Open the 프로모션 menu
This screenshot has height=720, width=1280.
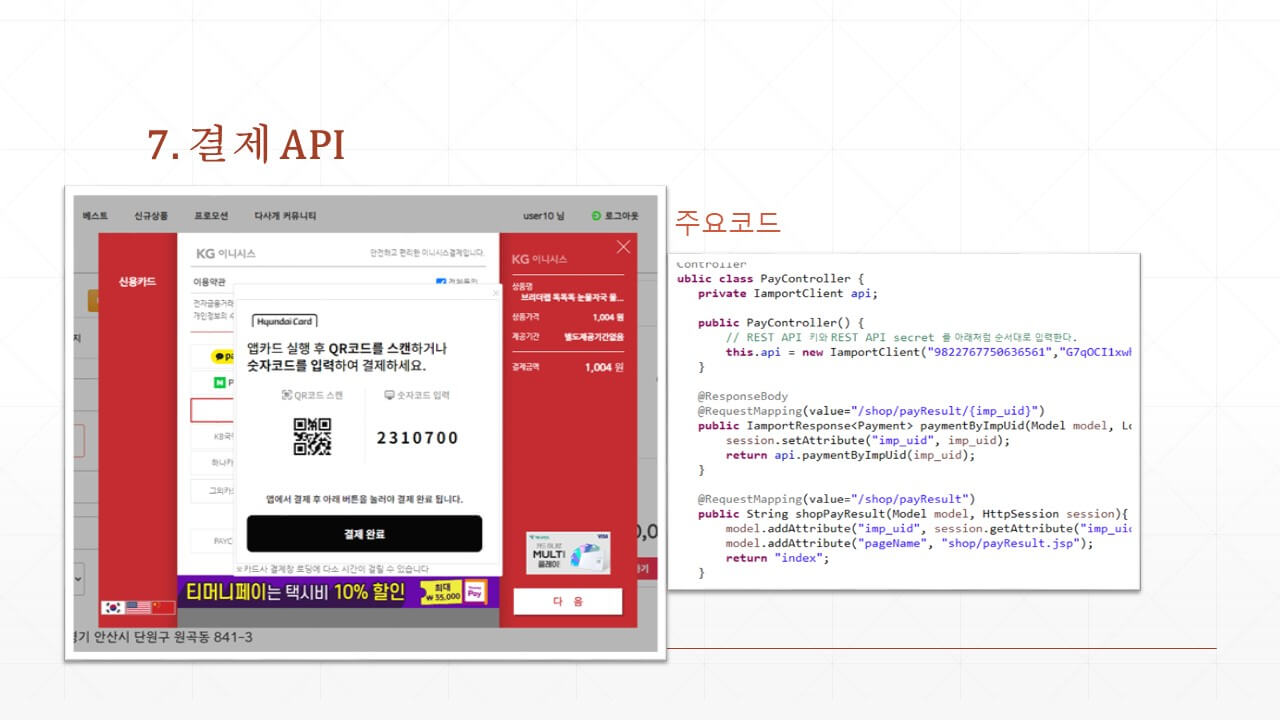[211, 216]
